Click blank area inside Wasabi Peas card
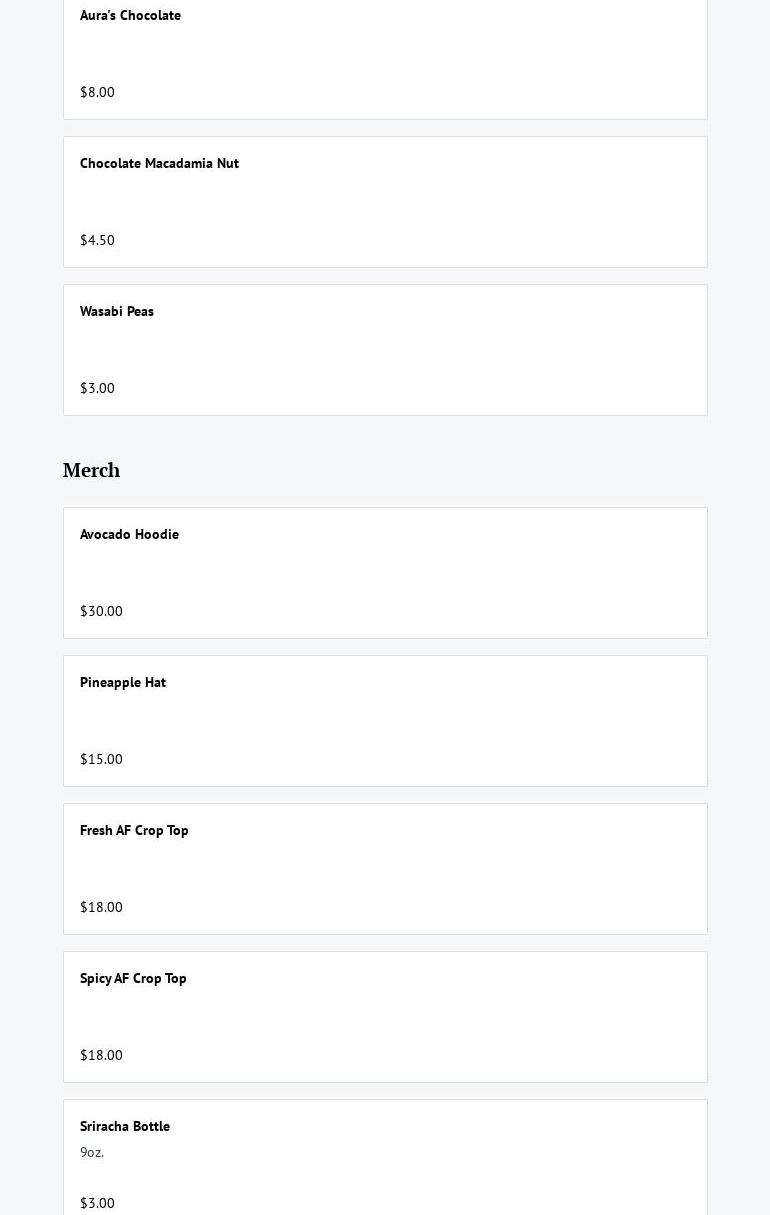The height and width of the screenshot is (1215, 770). point(450,350)
